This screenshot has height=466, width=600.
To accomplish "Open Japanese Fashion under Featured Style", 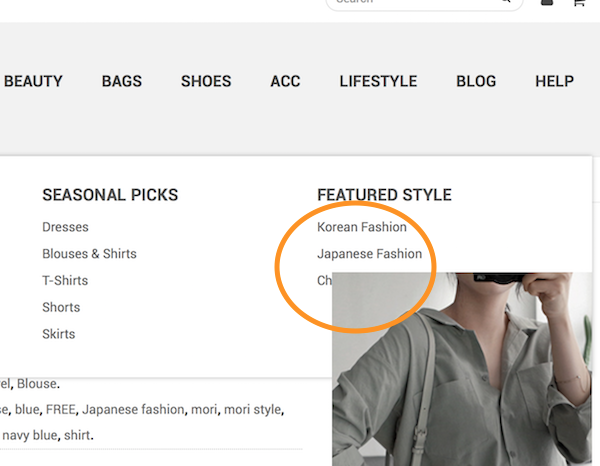I will click(x=369, y=254).
